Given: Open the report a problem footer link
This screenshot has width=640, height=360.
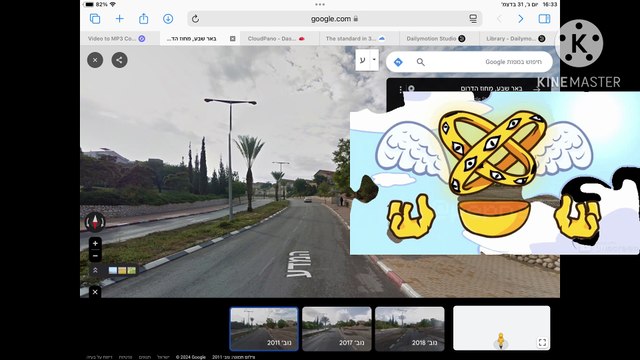Looking at the screenshot, I should 99,357.
